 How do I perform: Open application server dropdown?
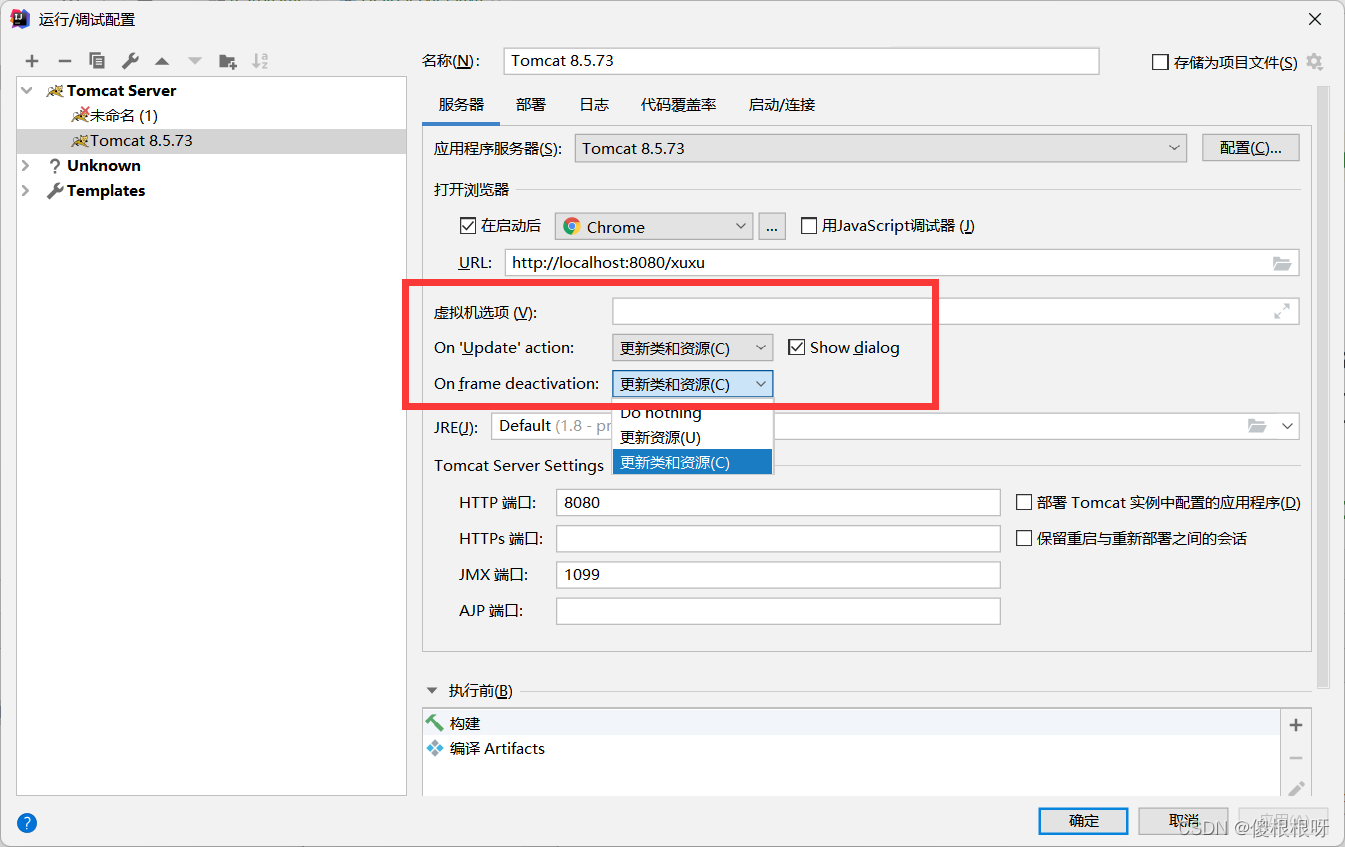[x=881, y=148]
